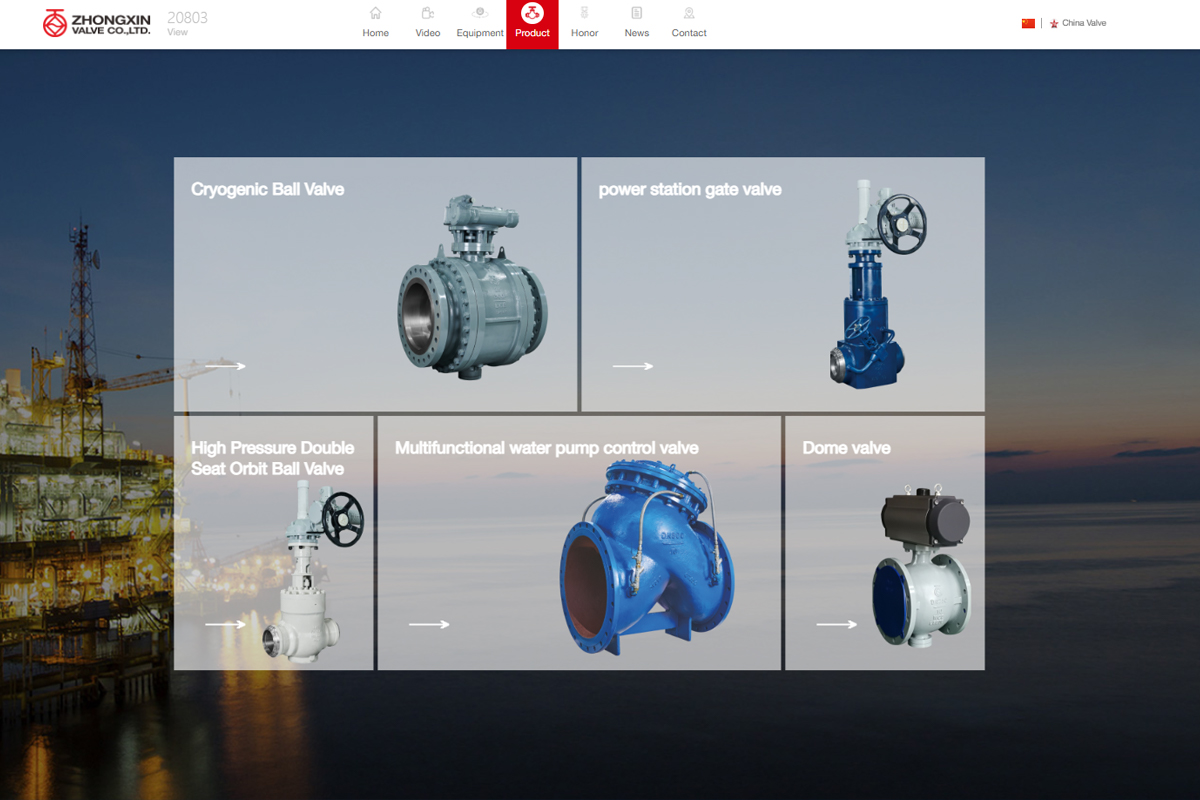Open the Video camera icon
This screenshot has height=800, width=1200.
pos(428,14)
